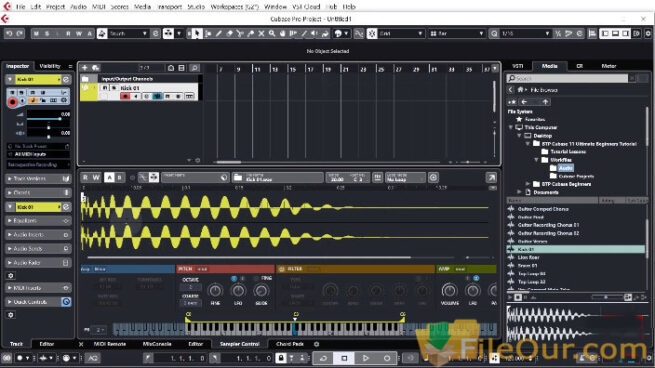Screen dimensions: 655x368
Task: Toggle the Quantize Q button
Action: tap(494, 33)
